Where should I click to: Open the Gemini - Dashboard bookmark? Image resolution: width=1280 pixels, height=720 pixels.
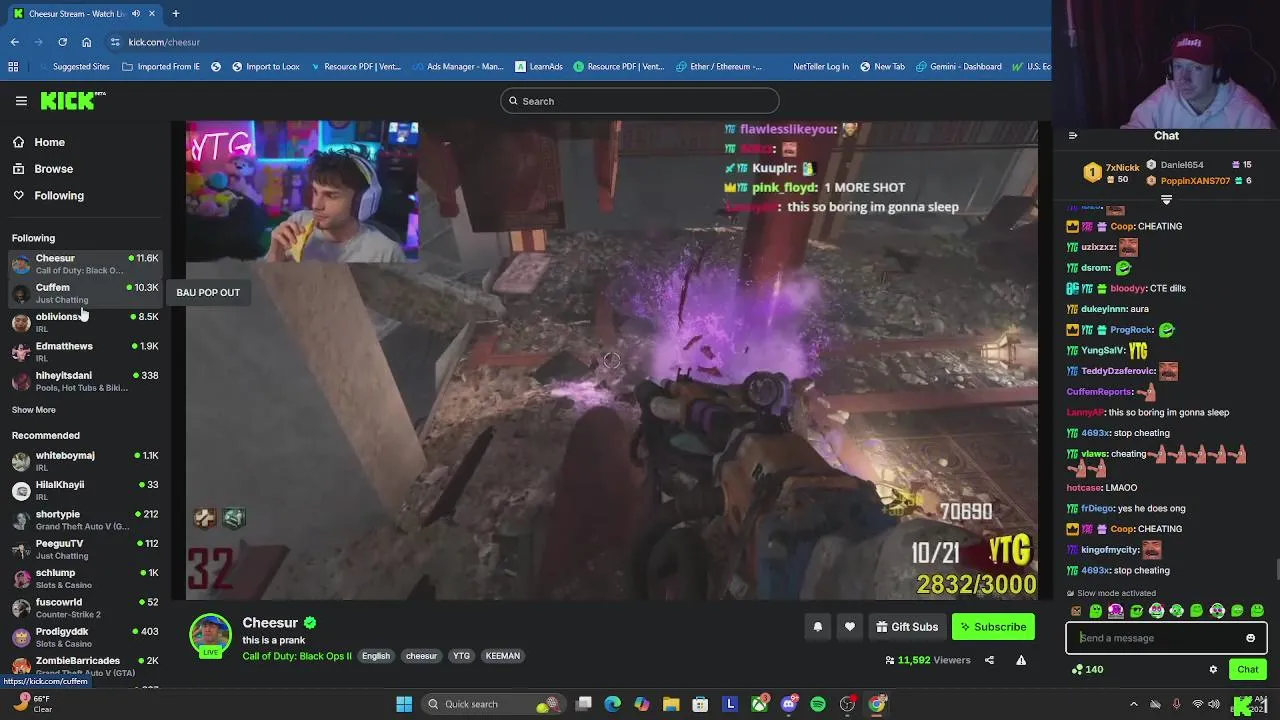[x=957, y=67]
